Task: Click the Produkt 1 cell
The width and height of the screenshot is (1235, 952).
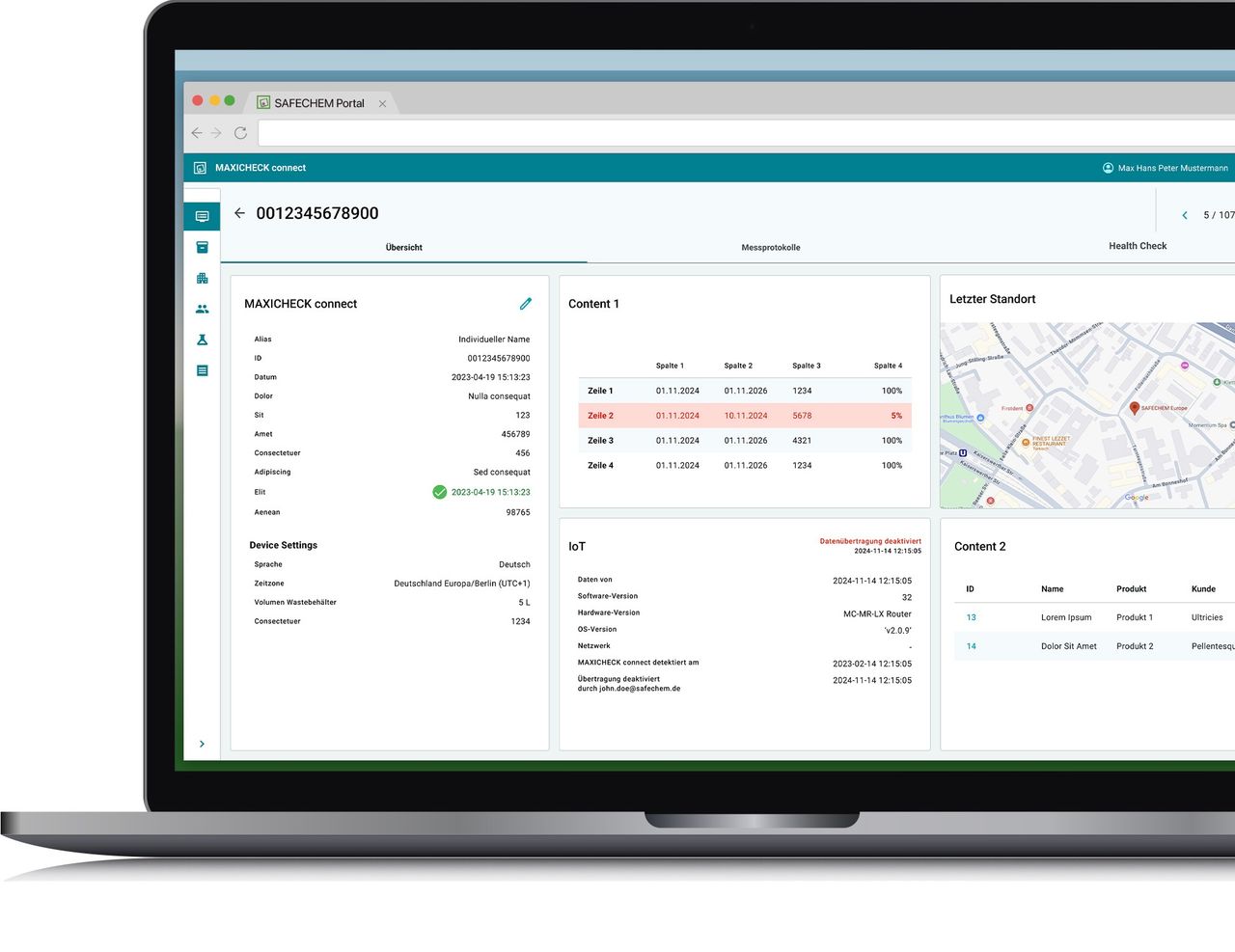Action: [1134, 617]
